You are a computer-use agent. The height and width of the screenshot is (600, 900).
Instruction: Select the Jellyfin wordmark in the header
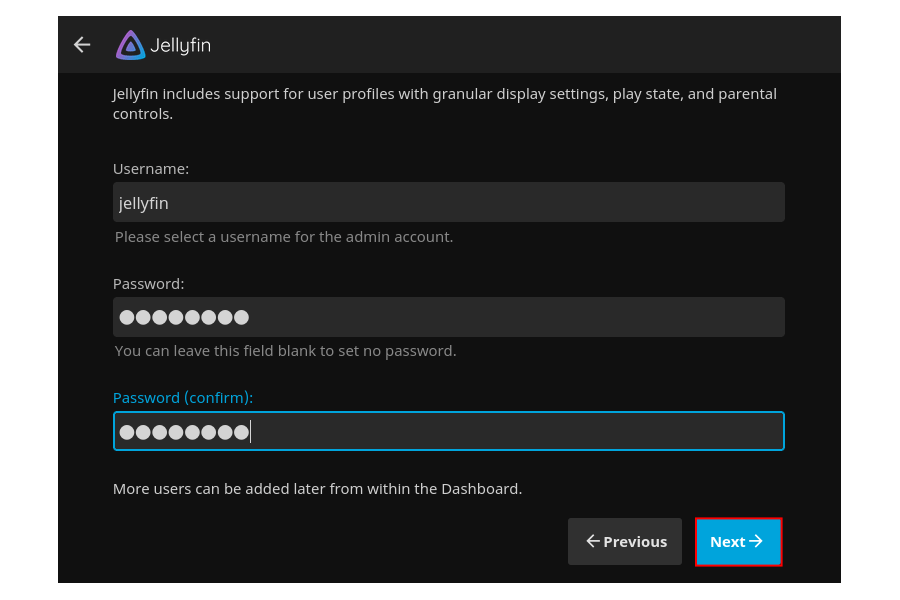[x=180, y=45]
